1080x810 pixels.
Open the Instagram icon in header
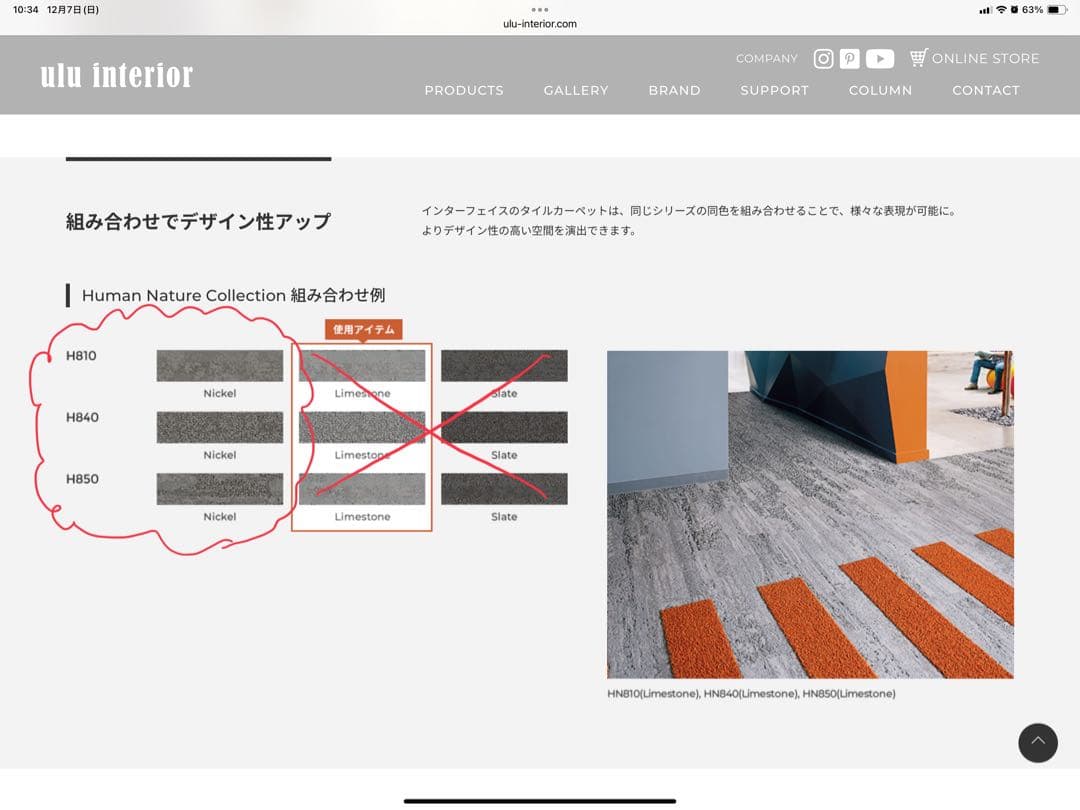click(x=823, y=59)
